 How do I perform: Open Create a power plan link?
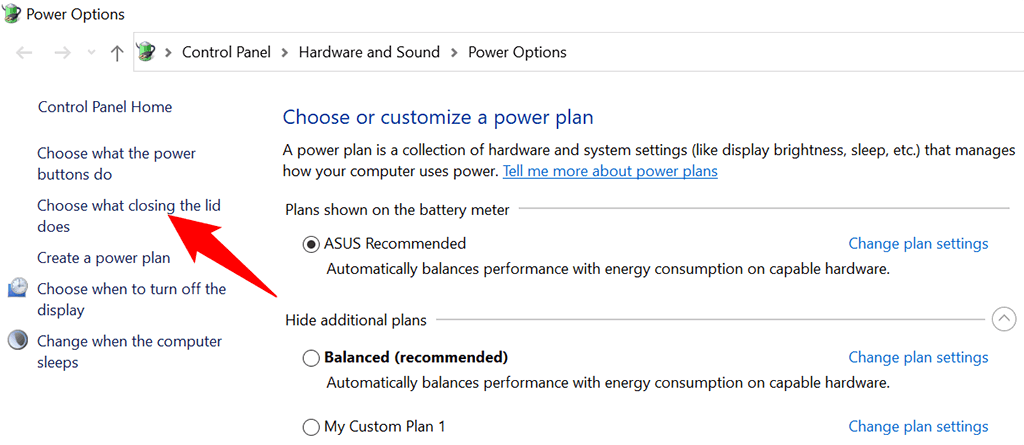[103, 258]
